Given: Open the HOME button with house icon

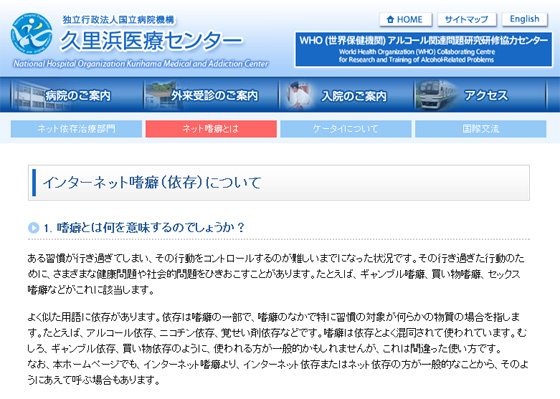Looking at the screenshot, I should [405, 19].
